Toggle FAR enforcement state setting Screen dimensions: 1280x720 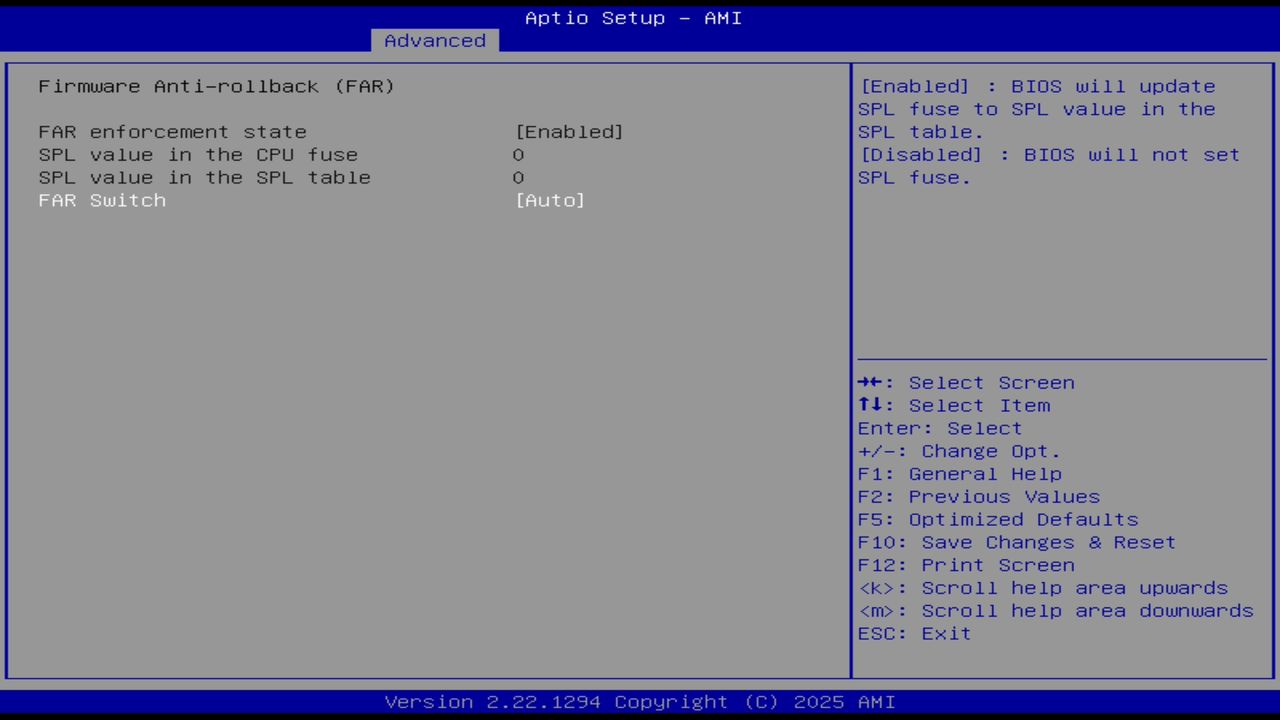pyautogui.click(x=172, y=131)
